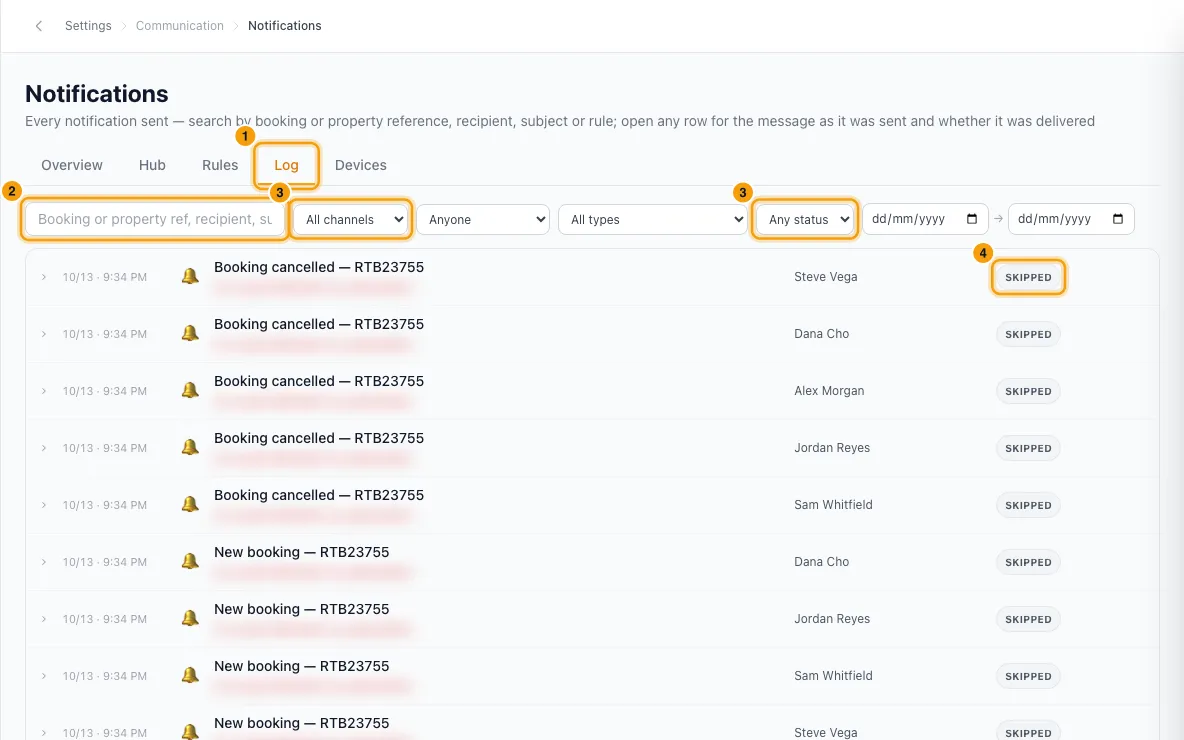The height and width of the screenshot is (740, 1184).
Task: Switch to the Overview tab
Action: click(72, 165)
